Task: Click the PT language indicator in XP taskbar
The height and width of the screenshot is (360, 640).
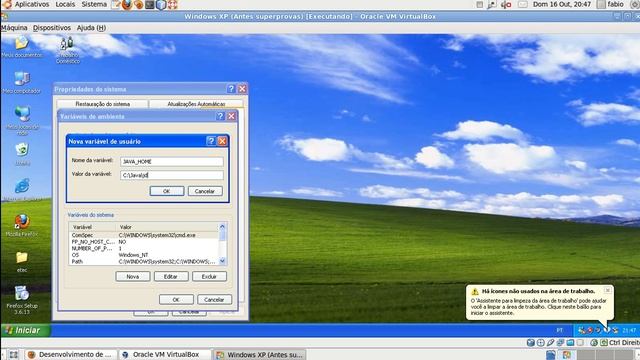Action: coord(560,330)
